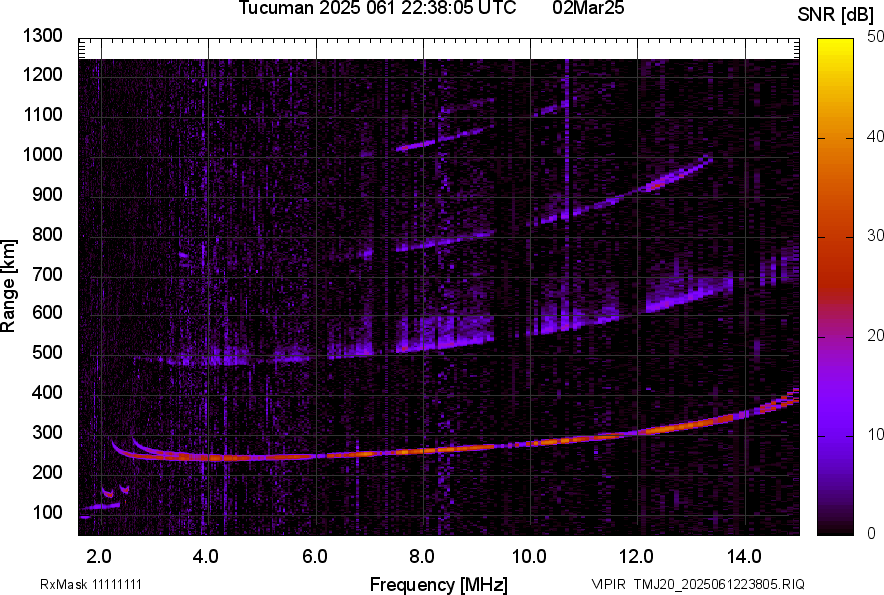Click the Tucuman timestamp title text
The image size is (884, 595).
tap(377, 9)
